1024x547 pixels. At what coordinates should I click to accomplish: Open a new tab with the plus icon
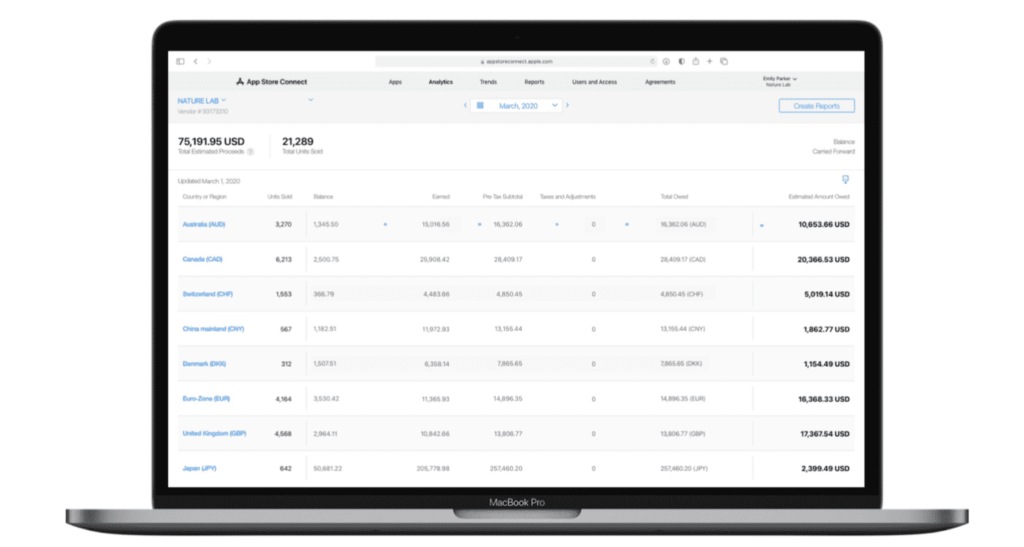coord(709,61)
